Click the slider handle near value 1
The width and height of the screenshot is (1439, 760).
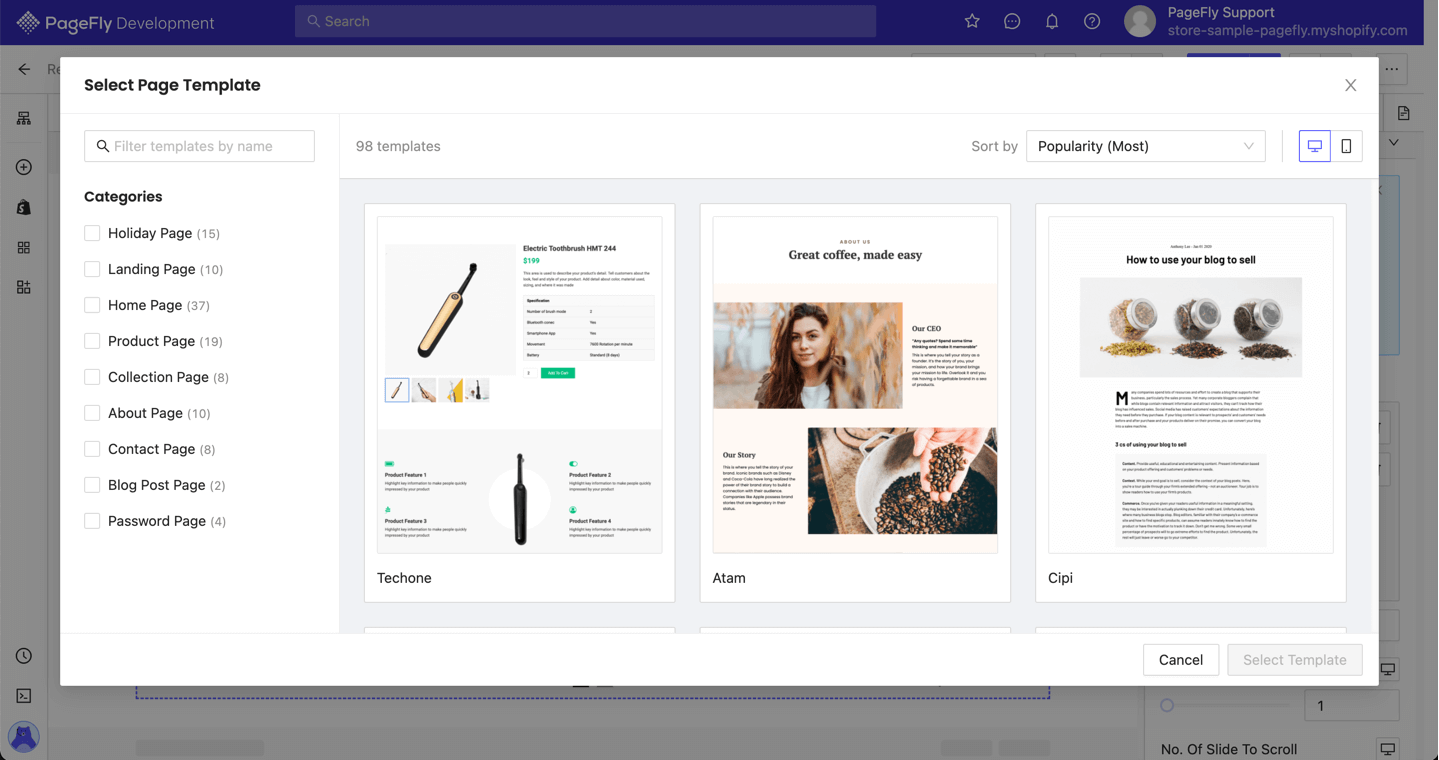tap(1167, 705)
